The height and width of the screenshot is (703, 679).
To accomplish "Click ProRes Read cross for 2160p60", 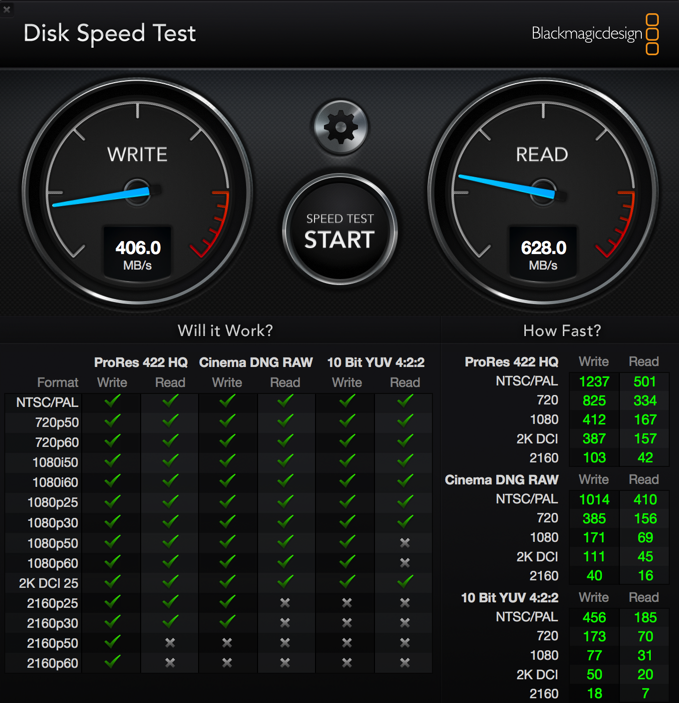I will point(170,663).
